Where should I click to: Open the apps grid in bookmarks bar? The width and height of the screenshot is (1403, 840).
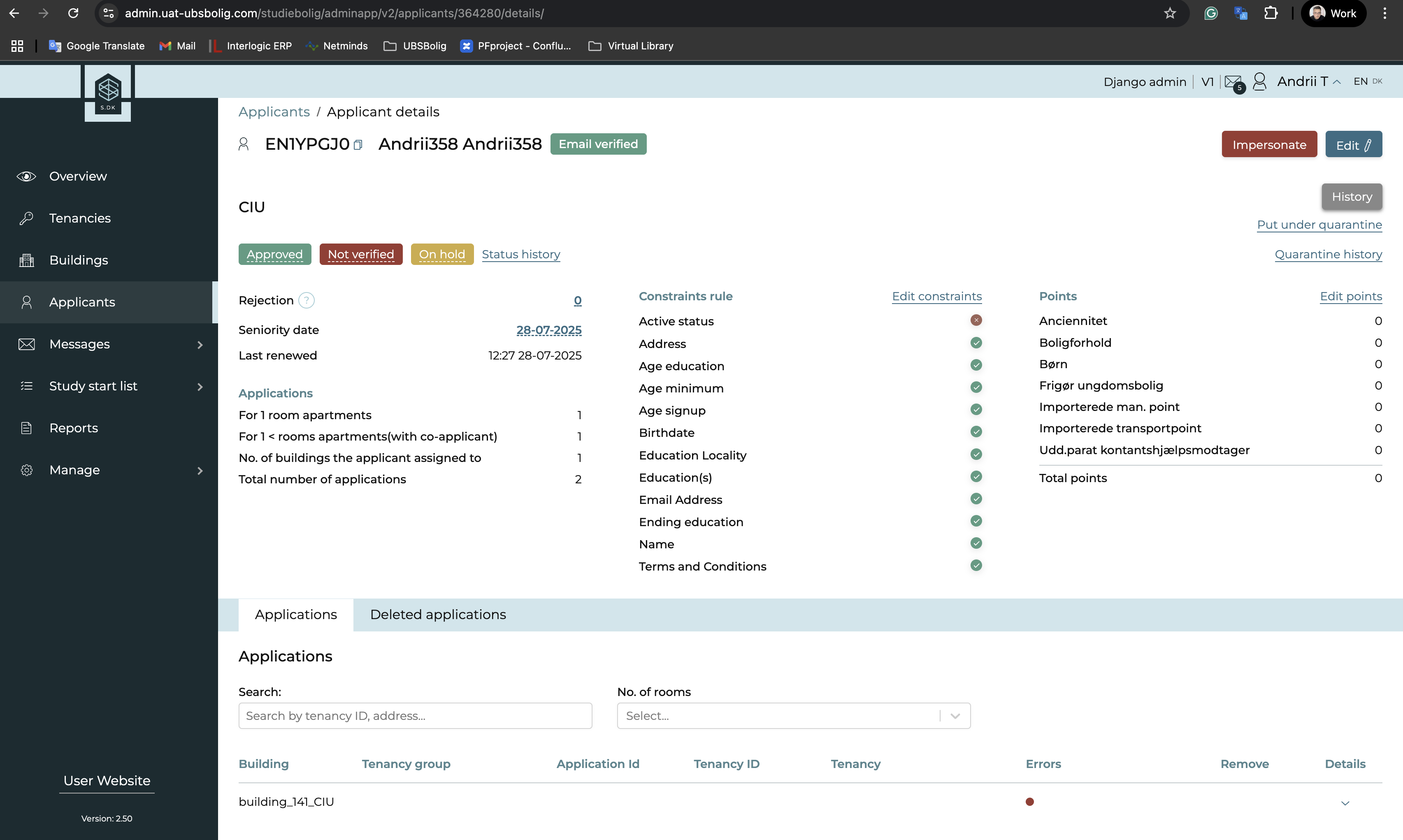17,46
